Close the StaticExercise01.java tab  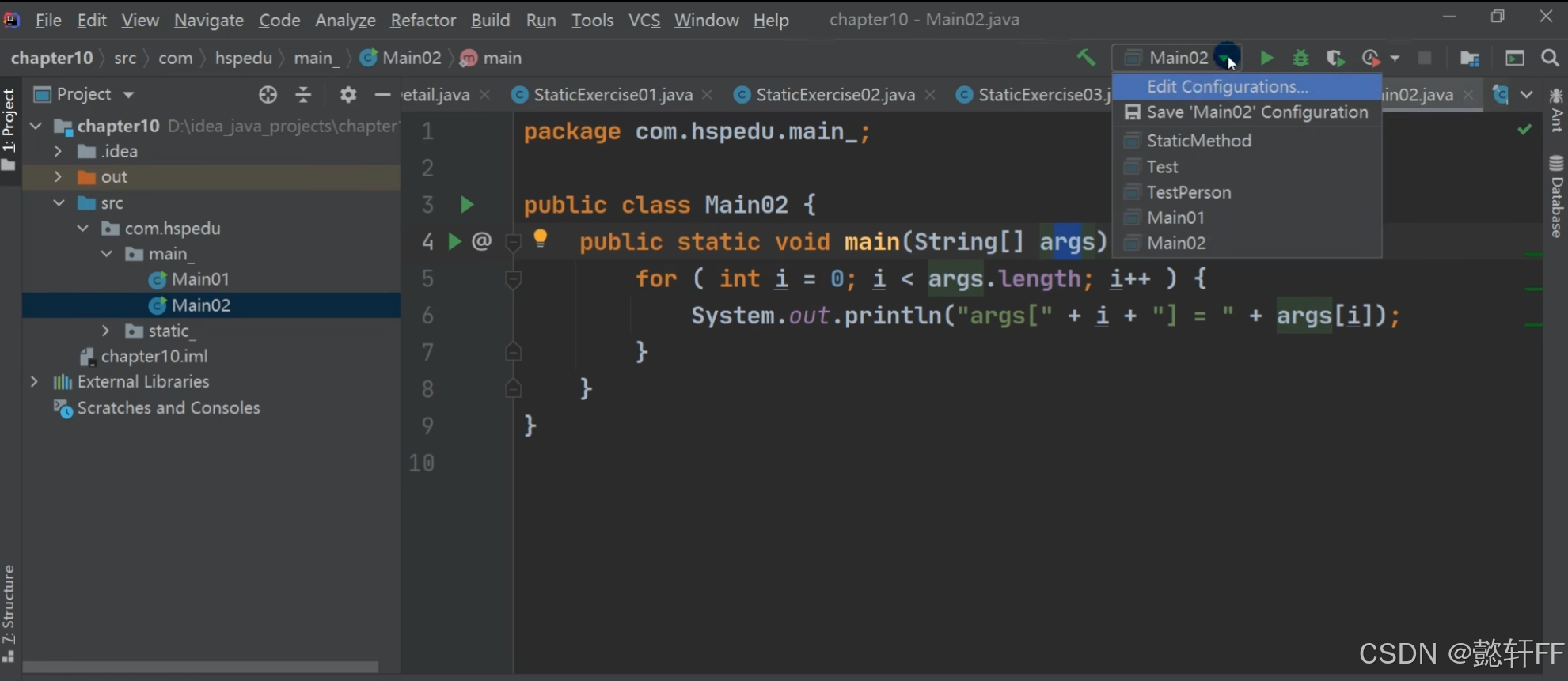pyautogui.click(x=707, y=95)
